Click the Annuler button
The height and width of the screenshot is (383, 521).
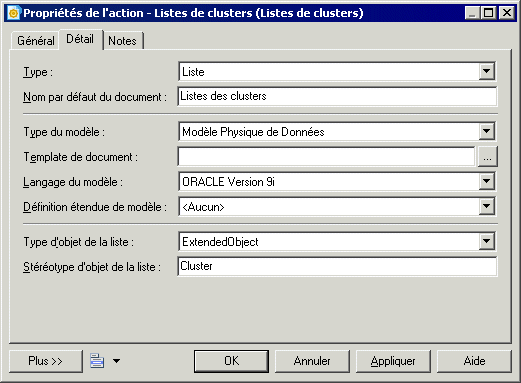[312, 361]
